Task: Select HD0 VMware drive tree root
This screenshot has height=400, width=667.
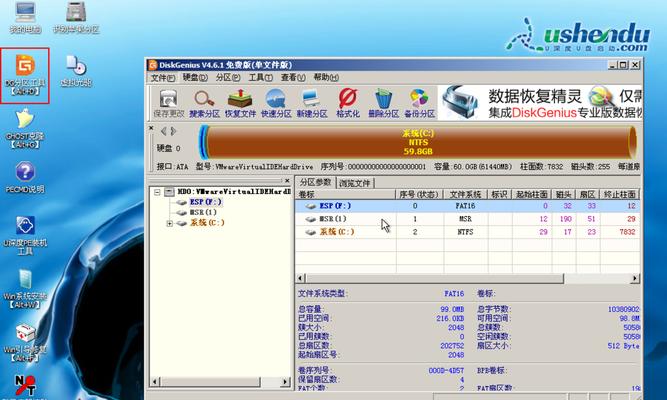Action: [234, 192]
